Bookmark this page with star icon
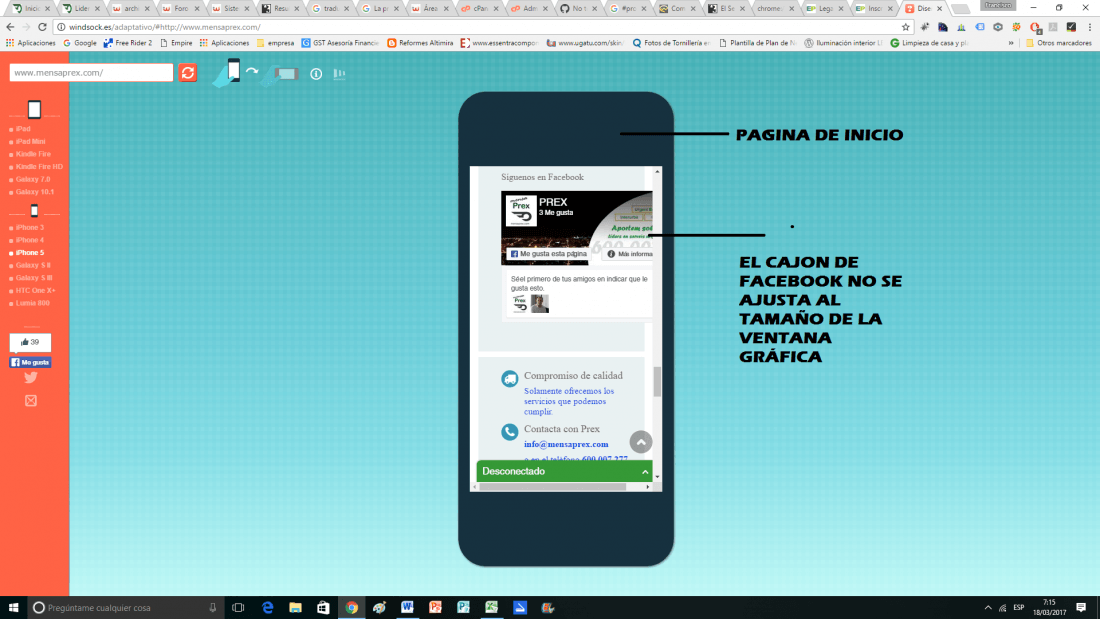1100x619 pixels. (x=906, y=27)
